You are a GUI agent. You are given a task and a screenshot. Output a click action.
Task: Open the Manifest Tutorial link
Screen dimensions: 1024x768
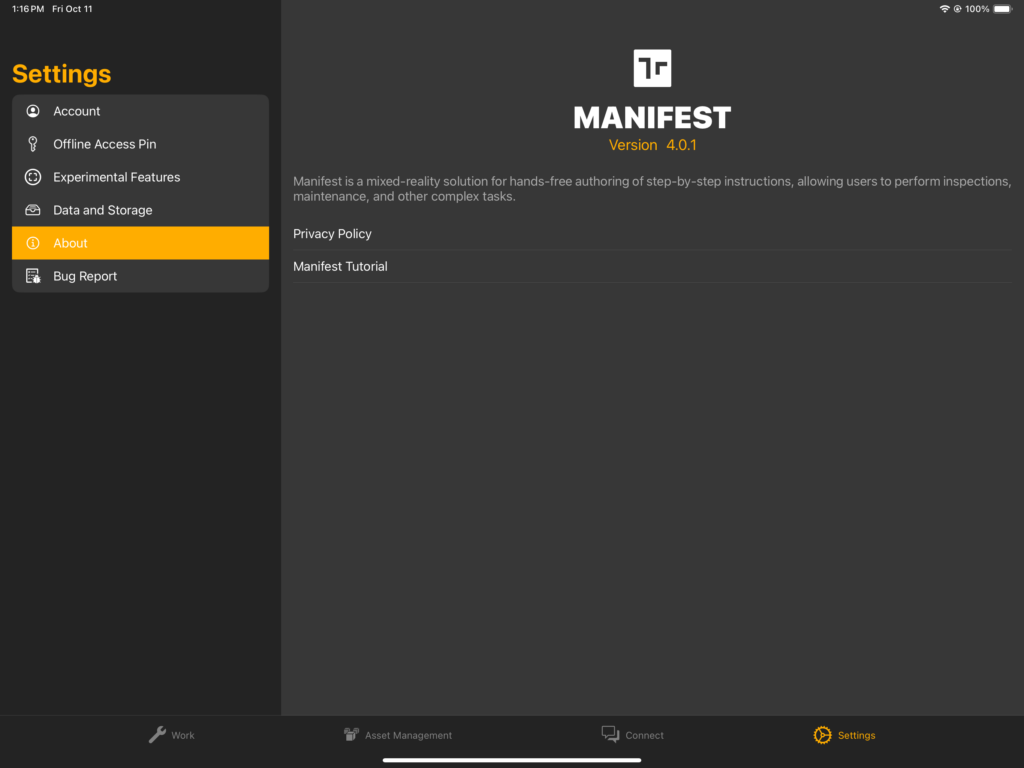point(652,266)
